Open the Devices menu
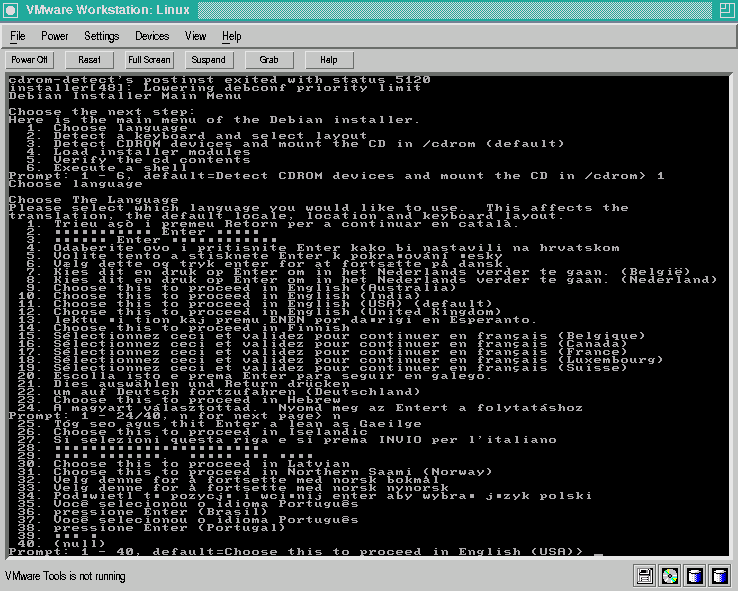738x591 pixels. pyautogui.click(x=152, y=36)
